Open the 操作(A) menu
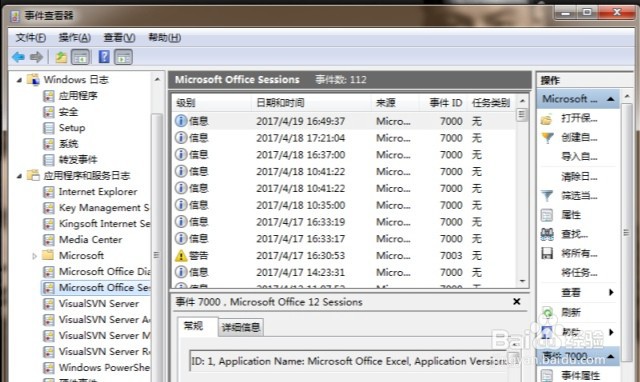The width and height of the screenshot is (640, 382). (x=75, y=38)
